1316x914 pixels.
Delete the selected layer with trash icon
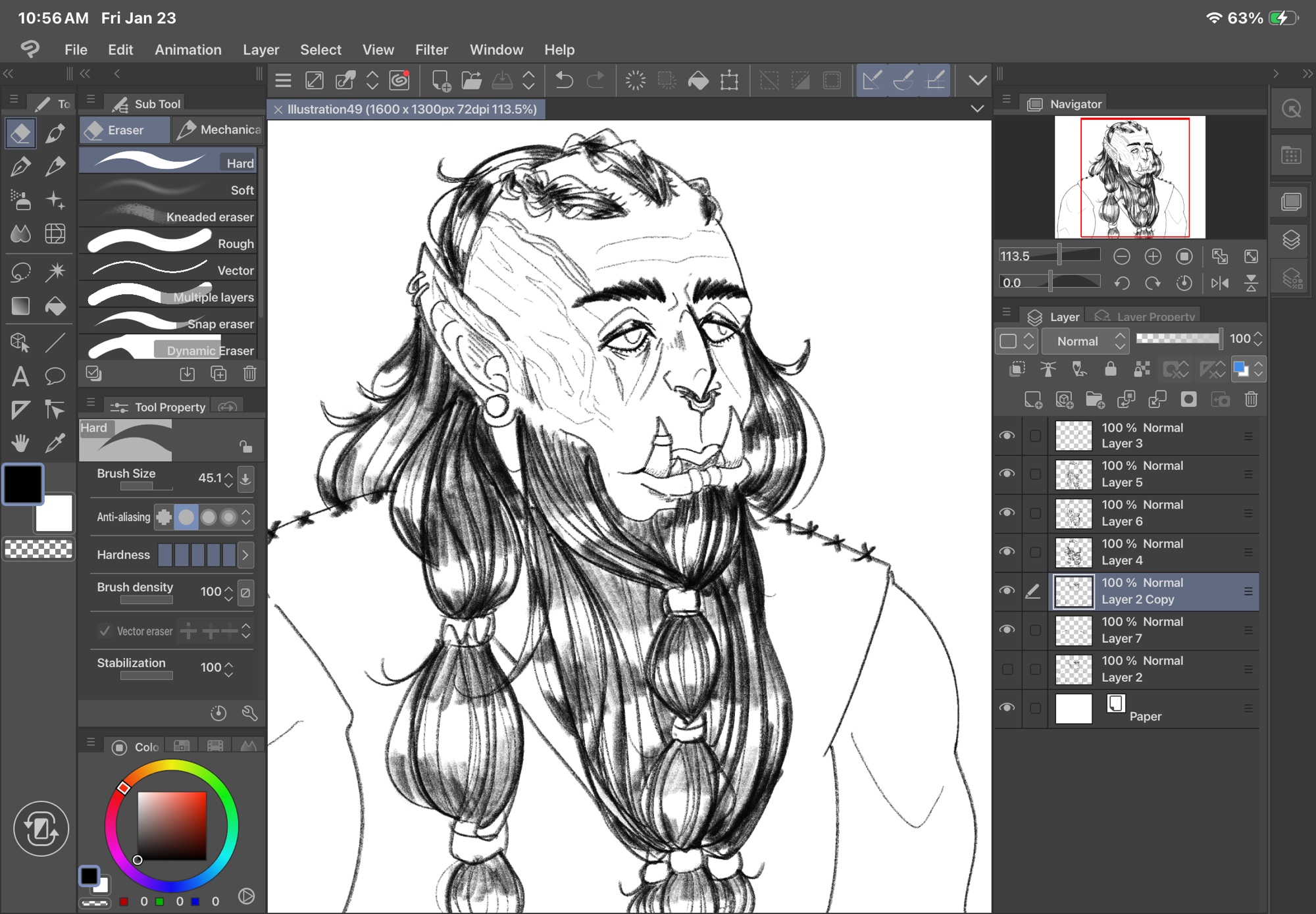tap(1251, 399)
